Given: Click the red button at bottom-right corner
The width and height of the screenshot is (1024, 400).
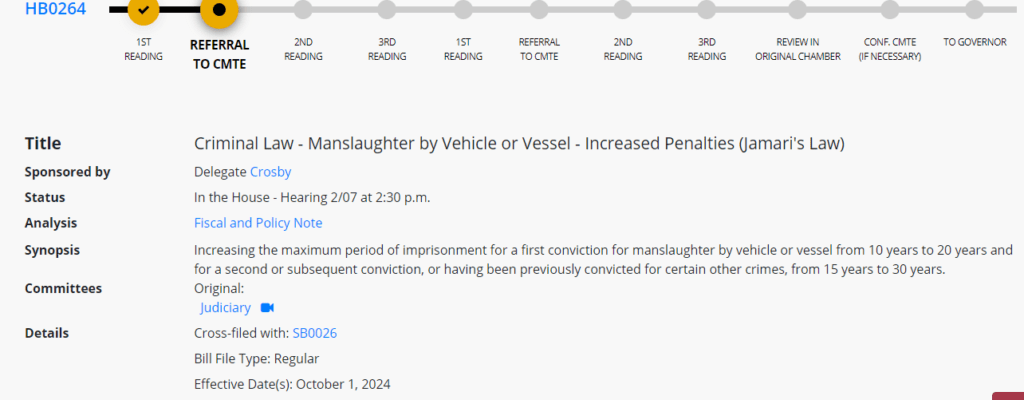Looking at the screenshot, I should coord(1008,396).
